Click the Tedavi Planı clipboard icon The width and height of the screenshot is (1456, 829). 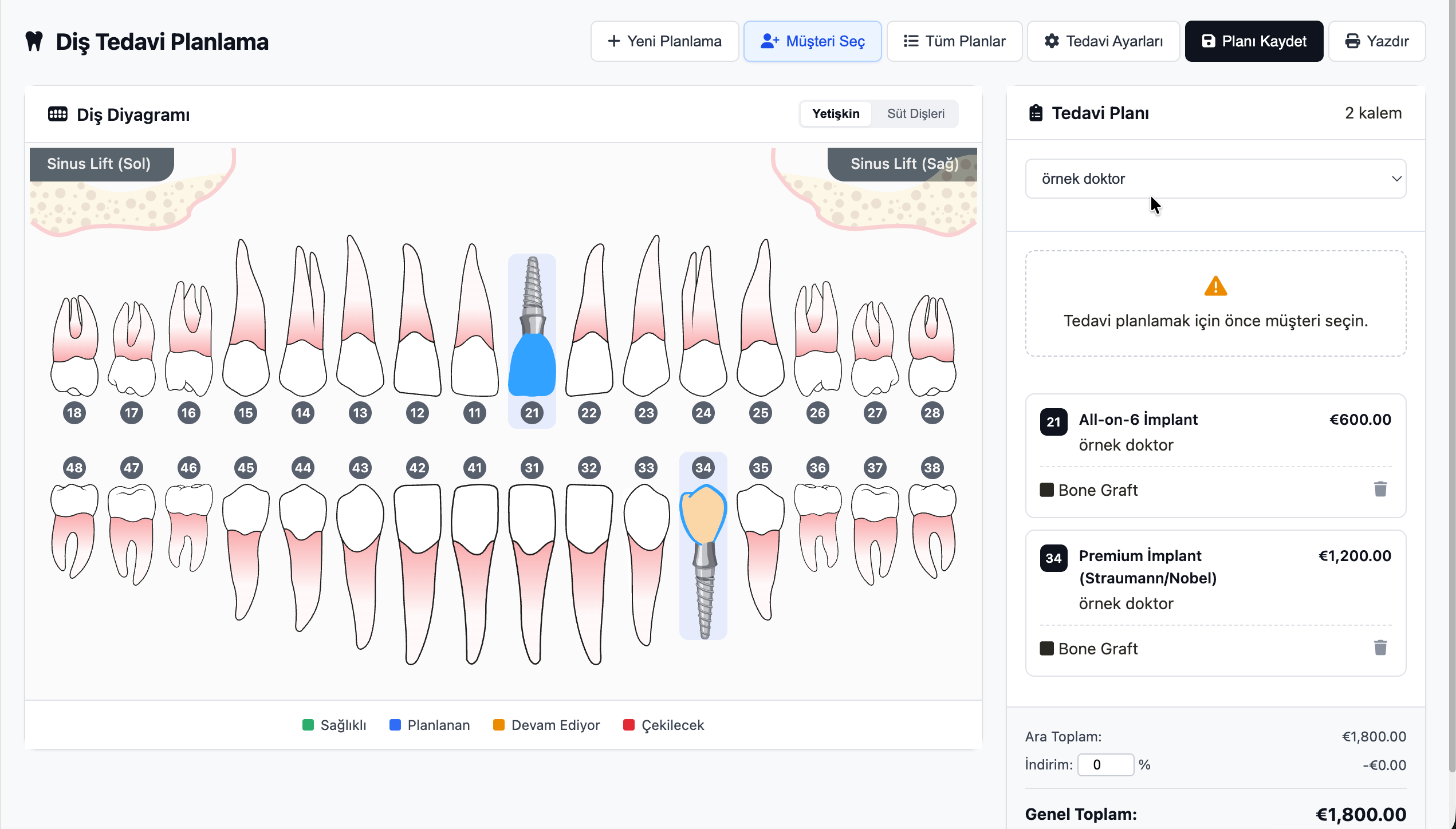[x=1036, y=113]
